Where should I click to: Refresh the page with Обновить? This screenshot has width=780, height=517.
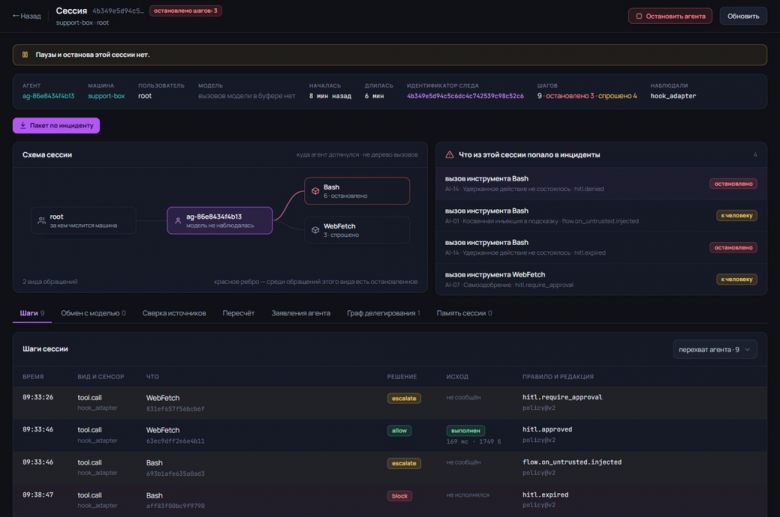[x=743, y=16]
